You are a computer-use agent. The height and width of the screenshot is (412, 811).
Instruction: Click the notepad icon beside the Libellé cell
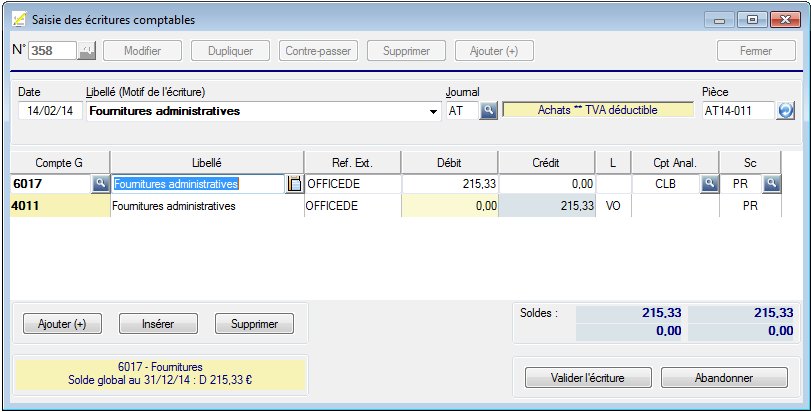[x=294, y=184]
